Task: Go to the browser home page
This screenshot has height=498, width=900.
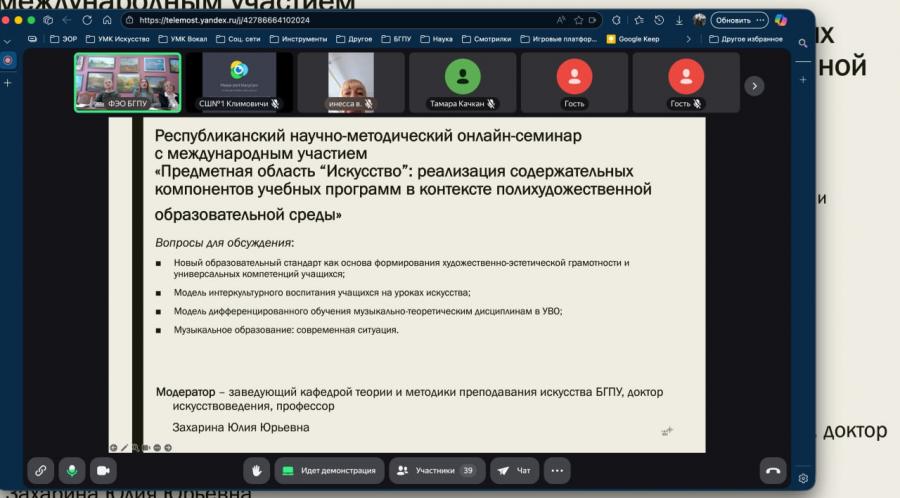Action: (107, 20)
